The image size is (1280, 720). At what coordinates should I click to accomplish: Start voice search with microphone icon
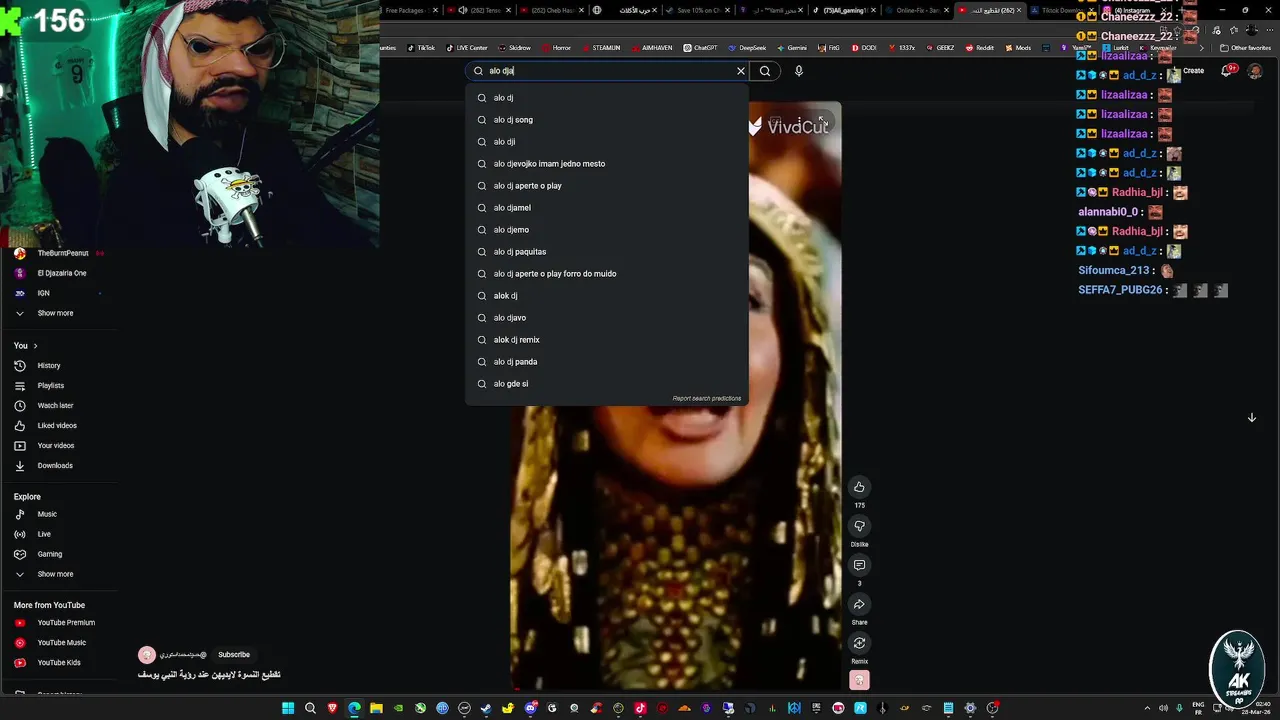tap(798, 71)
